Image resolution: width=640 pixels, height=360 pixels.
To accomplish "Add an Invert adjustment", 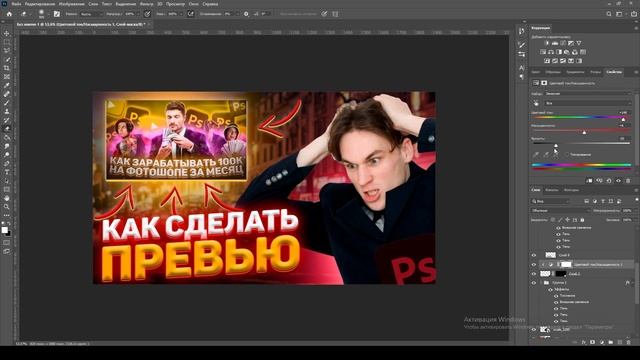I will 547,61.
